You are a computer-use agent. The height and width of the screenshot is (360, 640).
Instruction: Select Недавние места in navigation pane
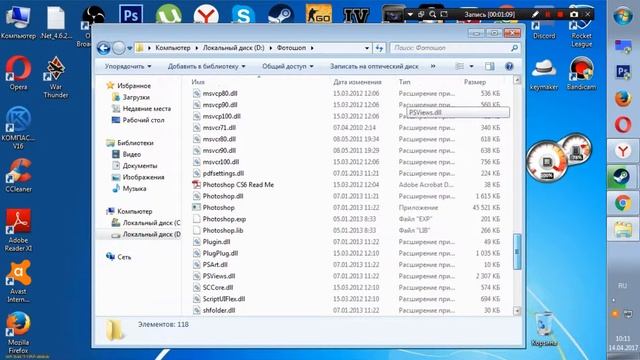(142, 109)
